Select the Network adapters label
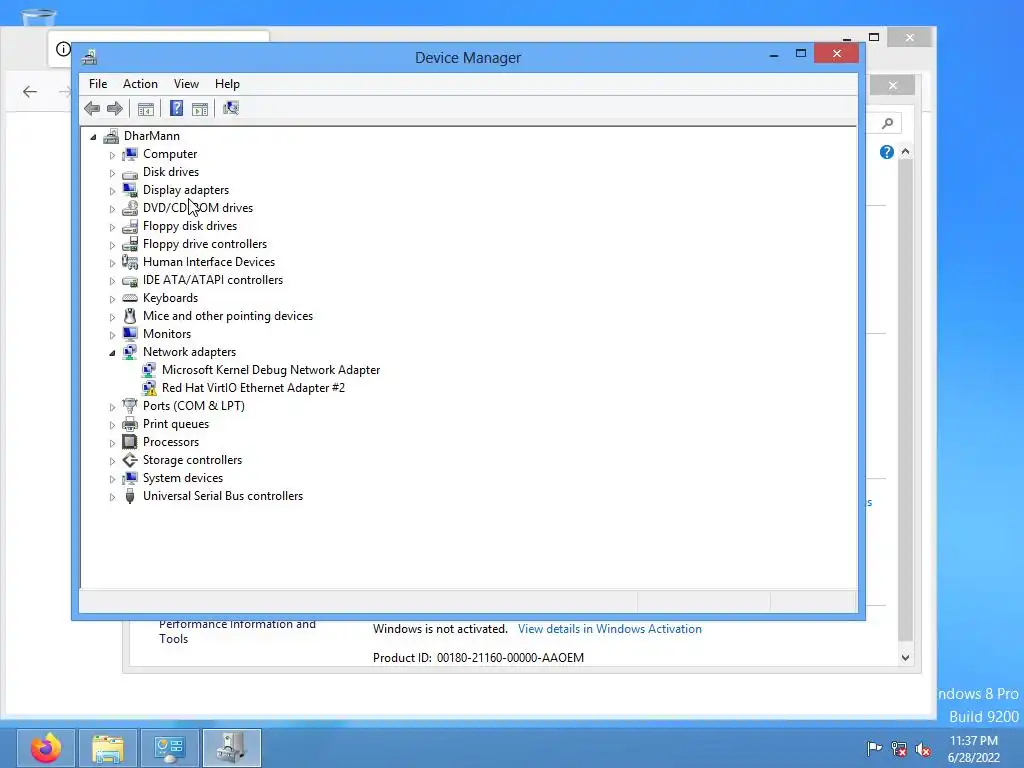 189,352
